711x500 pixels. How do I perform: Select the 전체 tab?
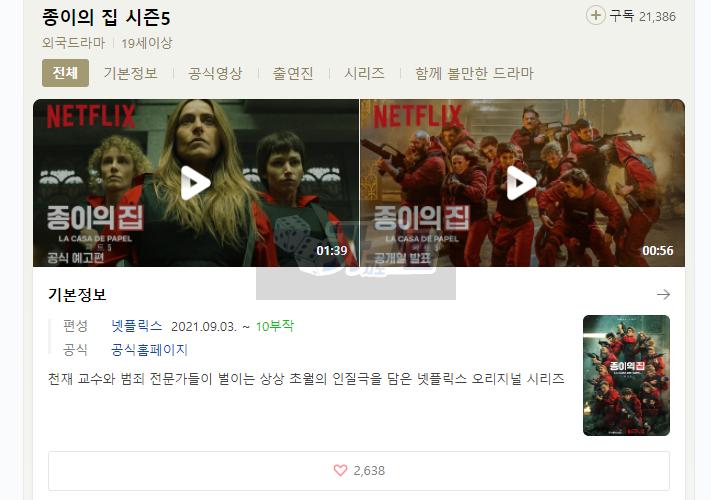pyautogui.click(x=65, y=73)
